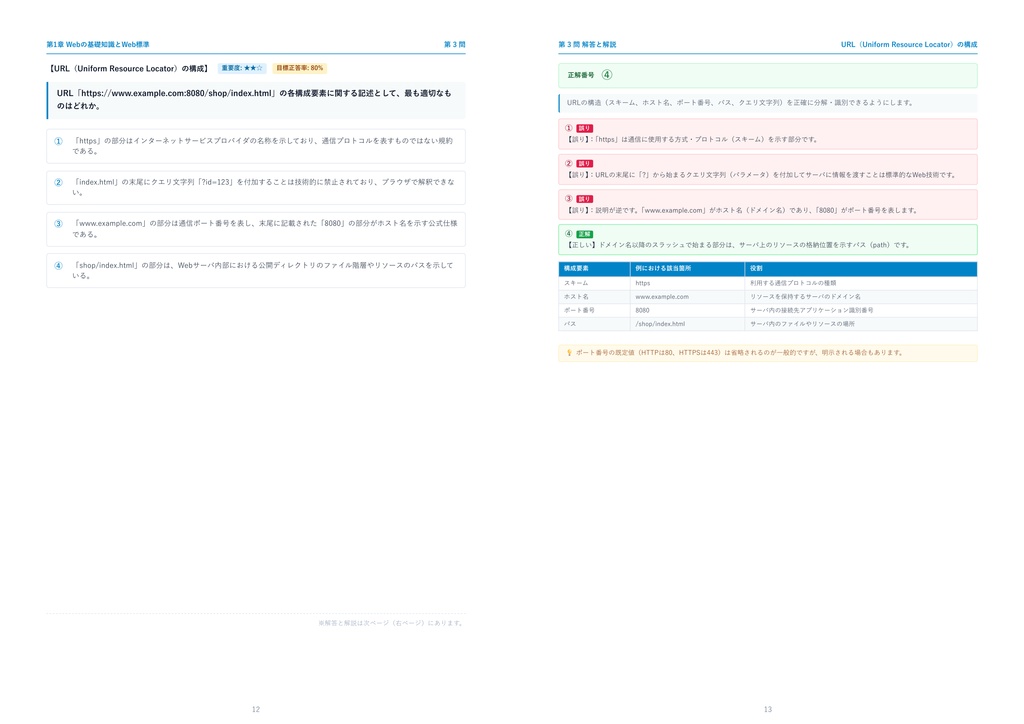This screenshot has width=1024, height=724.
Task: Click the /shop/index.html cell in the table
Action: [687, 324]
